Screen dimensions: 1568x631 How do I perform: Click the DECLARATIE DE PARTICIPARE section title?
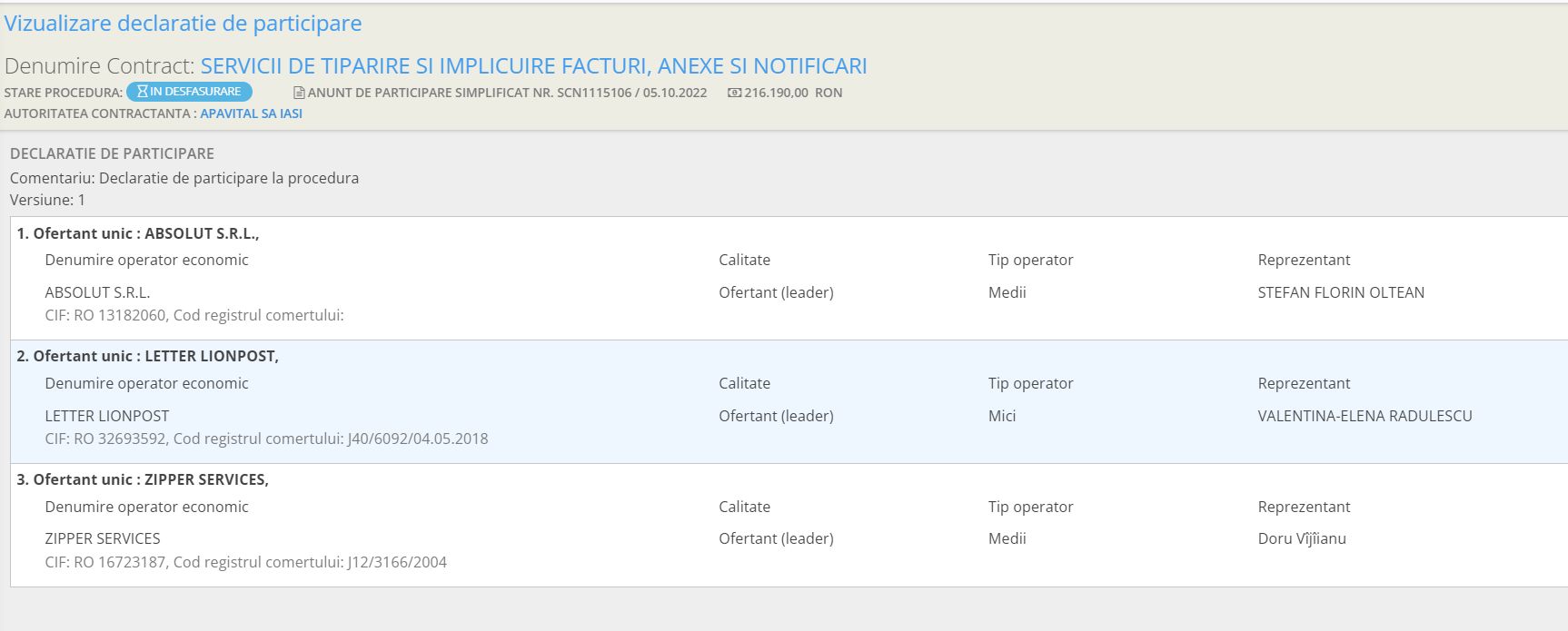click(x=112, y=153)
